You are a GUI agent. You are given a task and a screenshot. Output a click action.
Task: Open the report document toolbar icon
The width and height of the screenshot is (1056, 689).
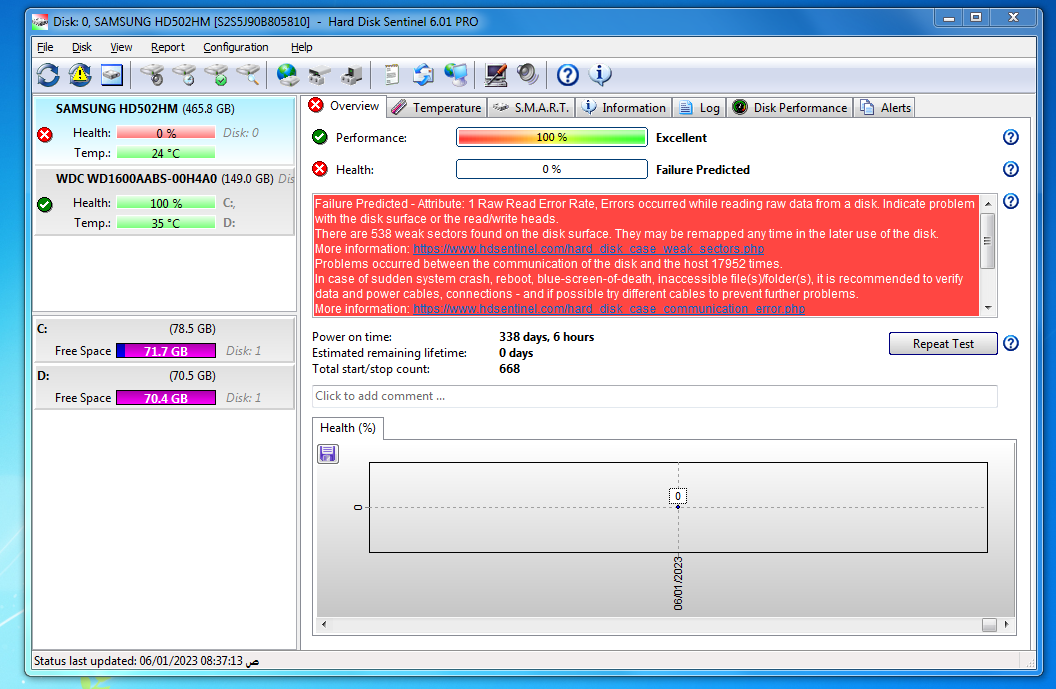391,75
